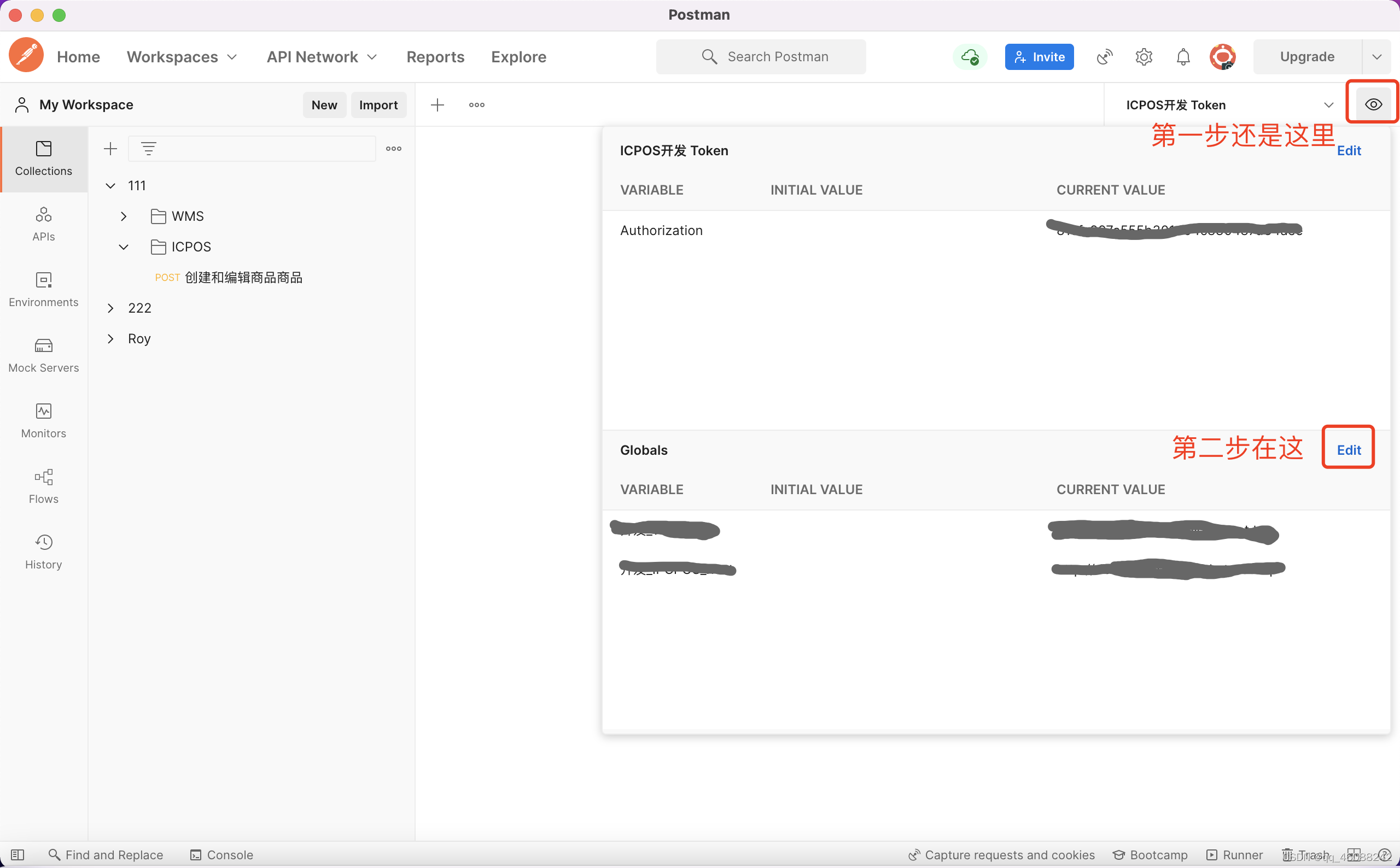1400x868 pixels.
Task: Open the Workspaces menu
Action: (x=182, y=57)
